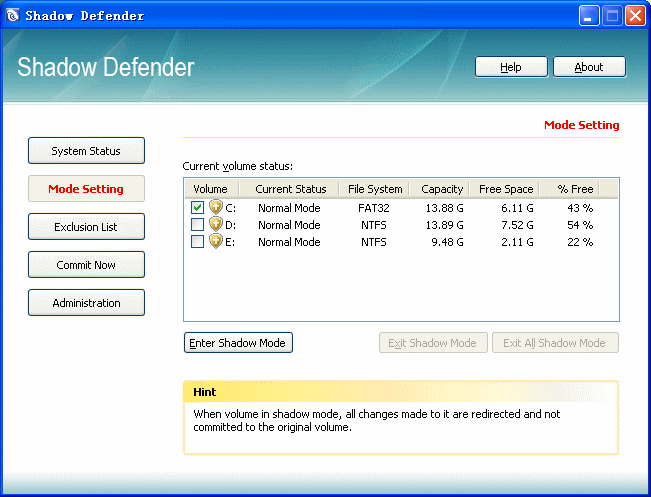Click the shield icon for volume C:
Viewport: 651px width, 497px height.
coord(216,207)
